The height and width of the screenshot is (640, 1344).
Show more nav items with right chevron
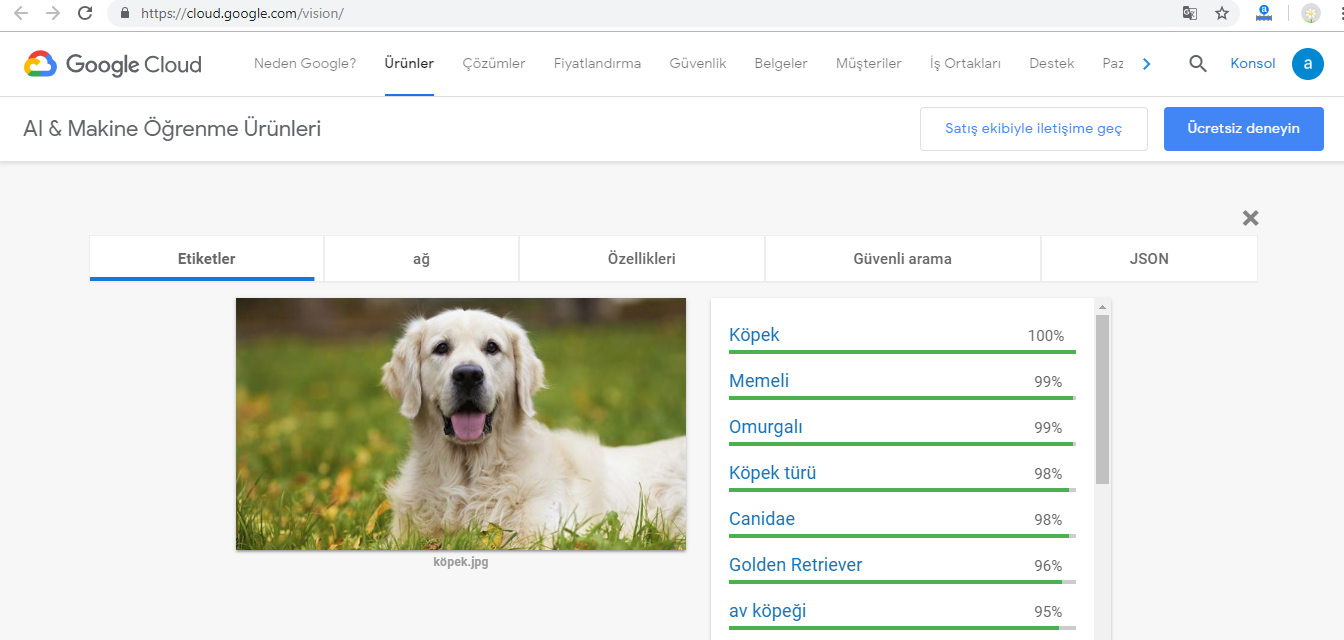coord(1146,64)
